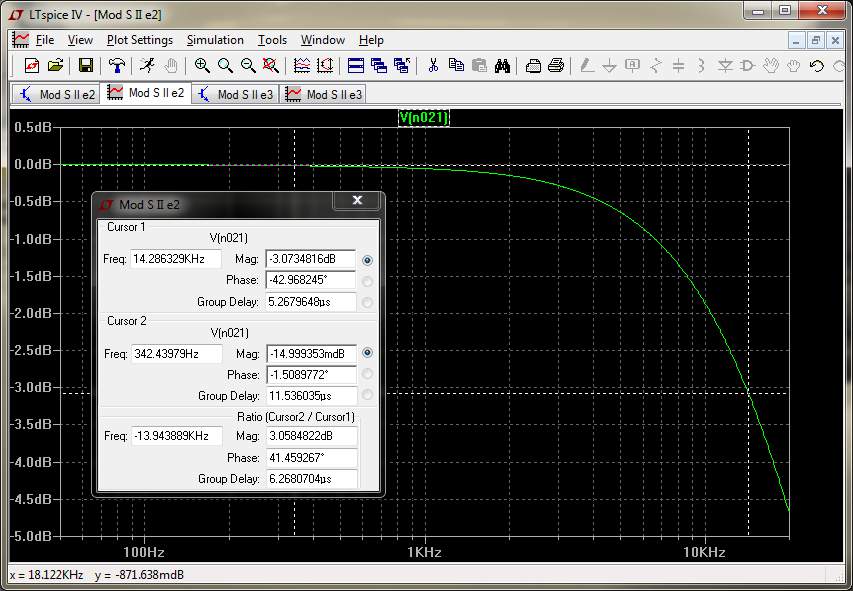Image resolution: width=853 pixels, height=591 pixels.
Task: Click the Zoom In magnifier icon
Action: point(202,66)
